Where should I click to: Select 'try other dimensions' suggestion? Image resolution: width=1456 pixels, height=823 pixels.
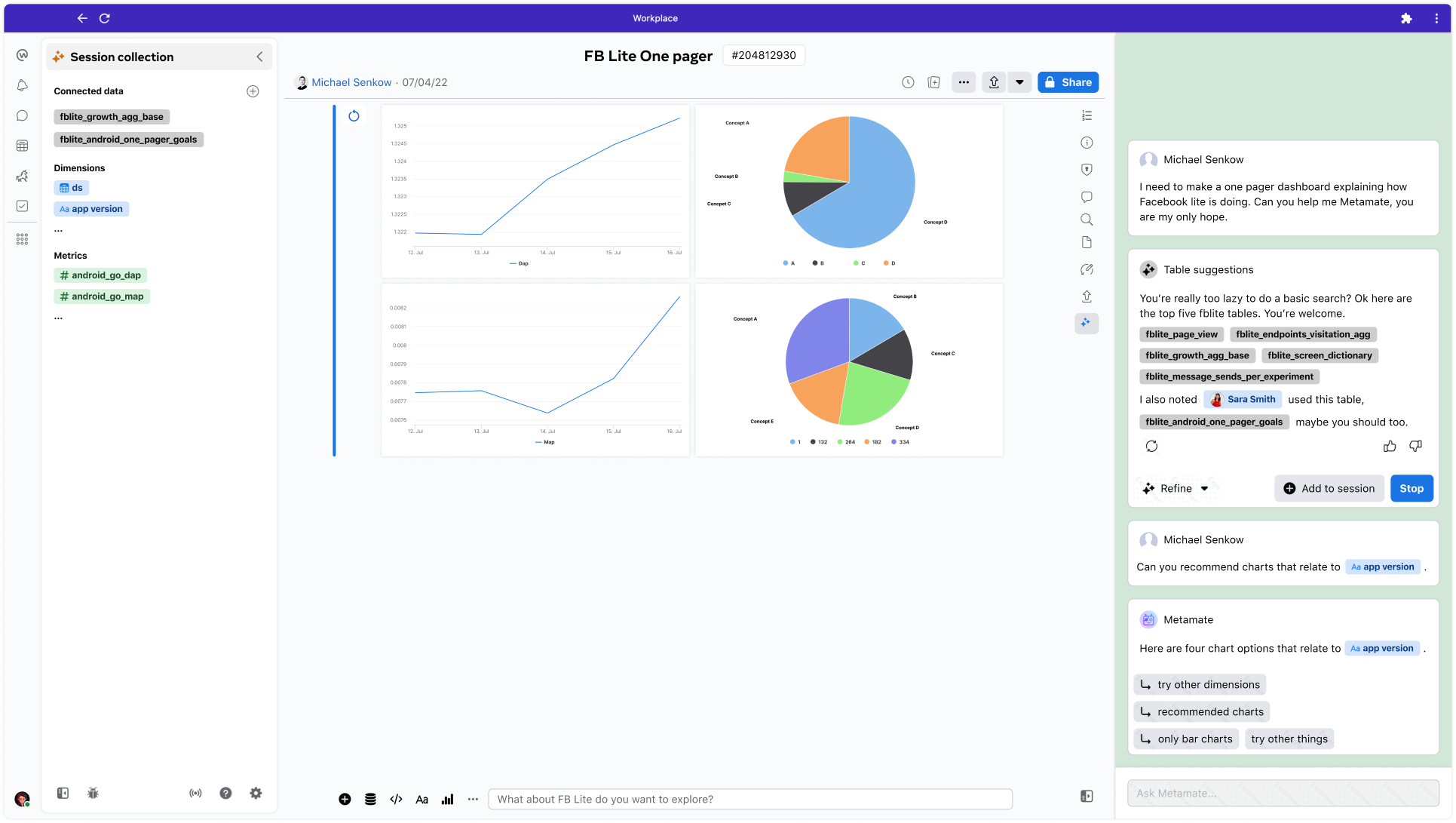tap(1200, 684)
